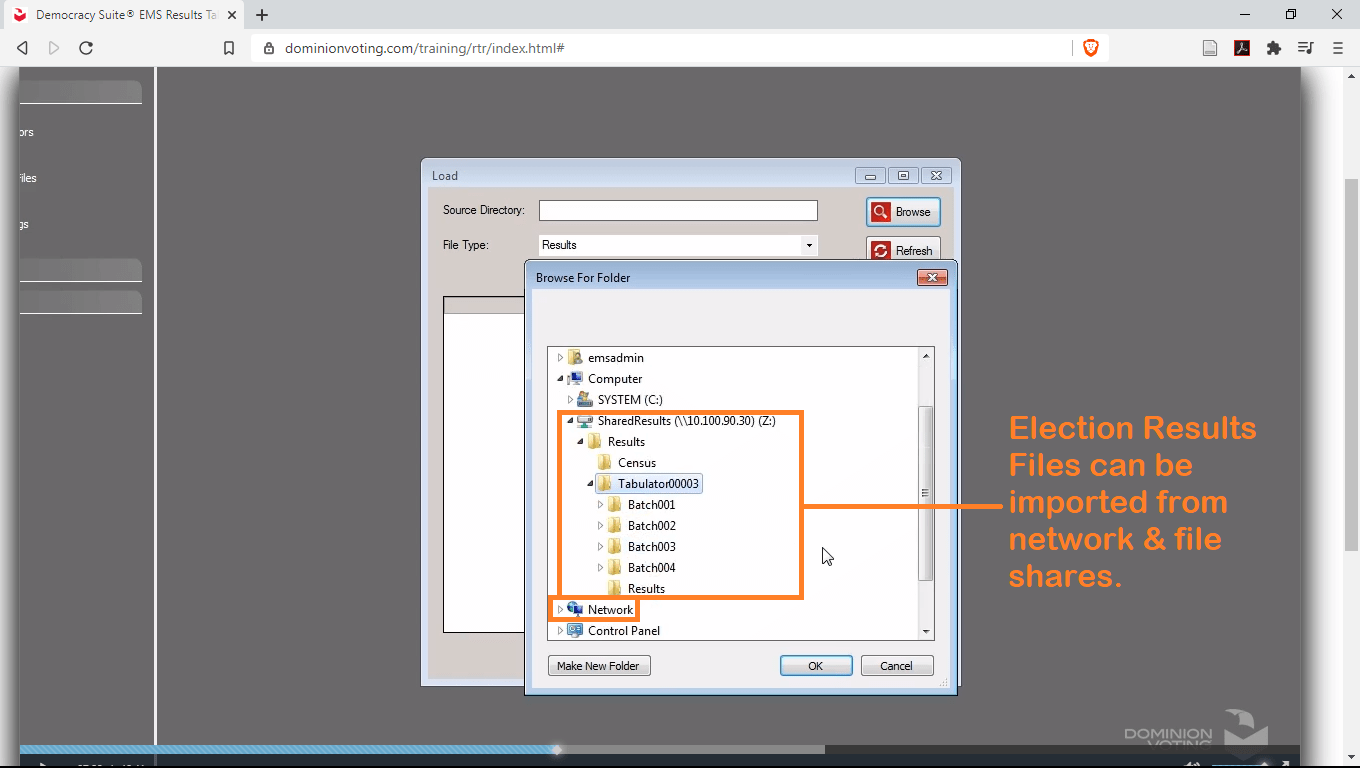Click folder tree scrollbar up arrow
Screen dimensions: 1360x768
(x=926, y=356)
